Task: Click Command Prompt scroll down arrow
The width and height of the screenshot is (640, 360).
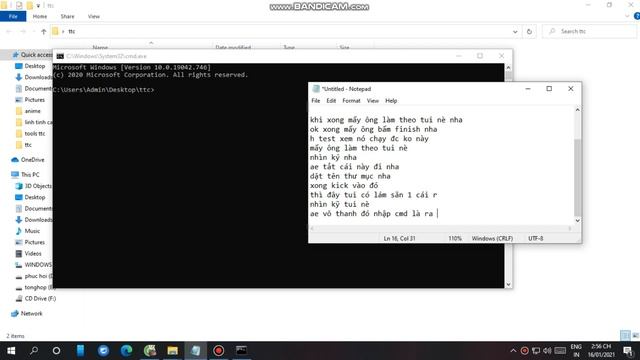Action: [509, 284]
